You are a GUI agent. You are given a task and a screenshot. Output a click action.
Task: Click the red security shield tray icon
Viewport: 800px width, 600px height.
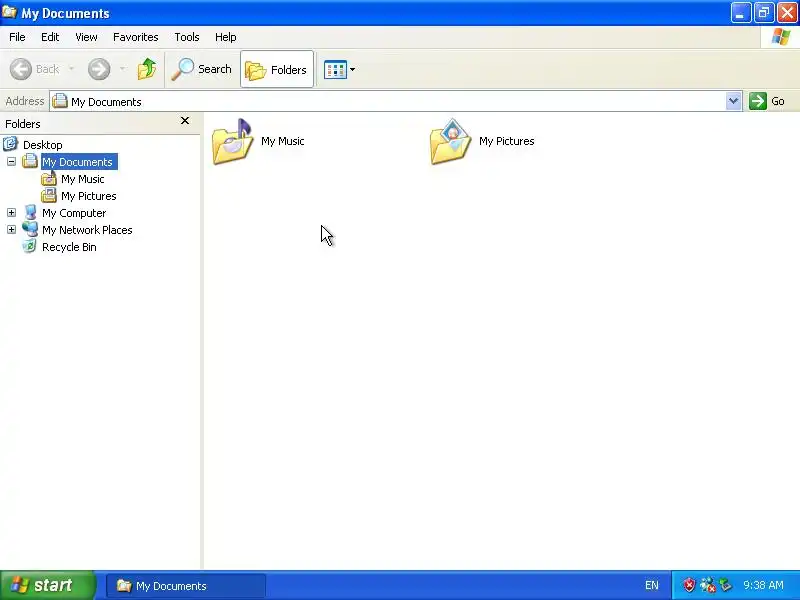click(x=689, y=585)
